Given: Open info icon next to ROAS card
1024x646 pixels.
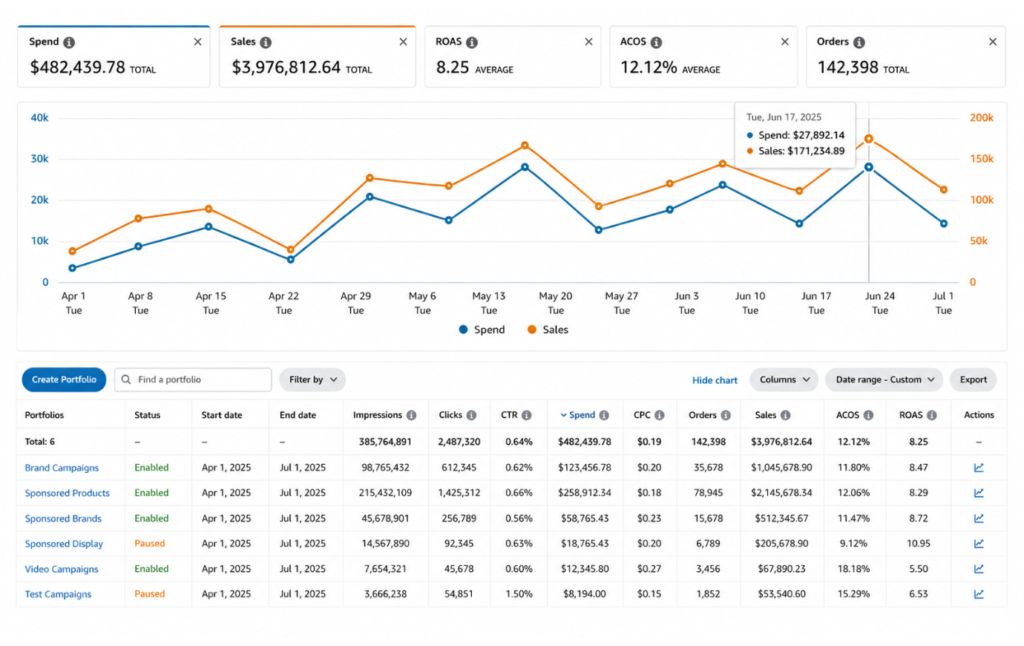Looking at the screenshot, I should coord(472,42).
